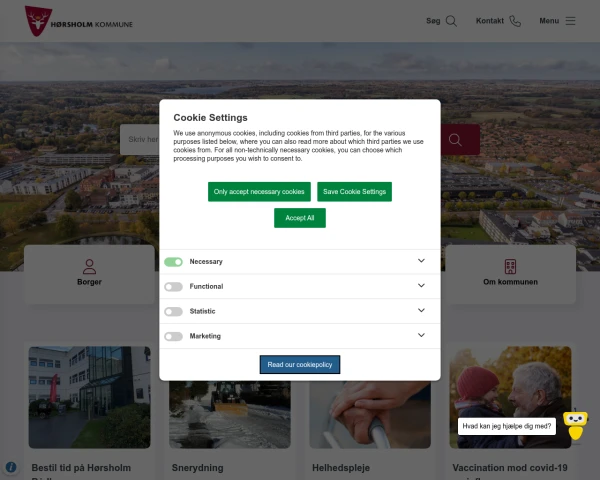The image size is (600, 480).
Task: Expand the Statistic section chevron
Action: (x=421, y=310)
